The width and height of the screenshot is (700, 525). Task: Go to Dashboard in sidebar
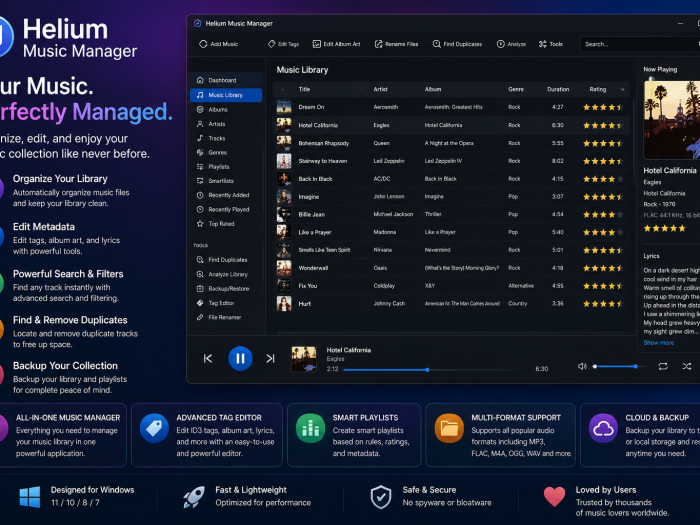point(226,80)
